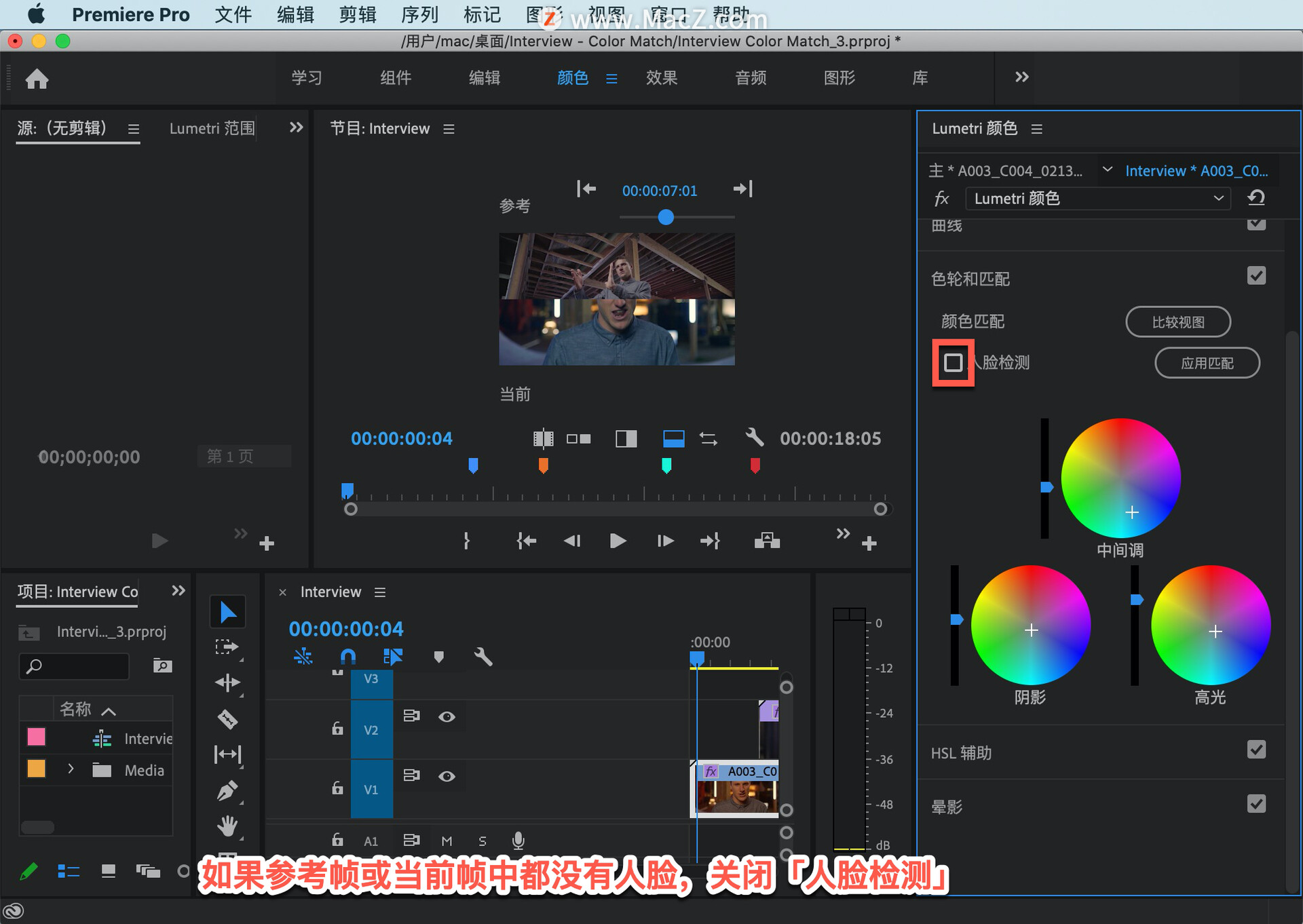
Task: Toggle Color Wheels & Match section checkbox
Action: pyautogui.click(x=1256, y=275)
